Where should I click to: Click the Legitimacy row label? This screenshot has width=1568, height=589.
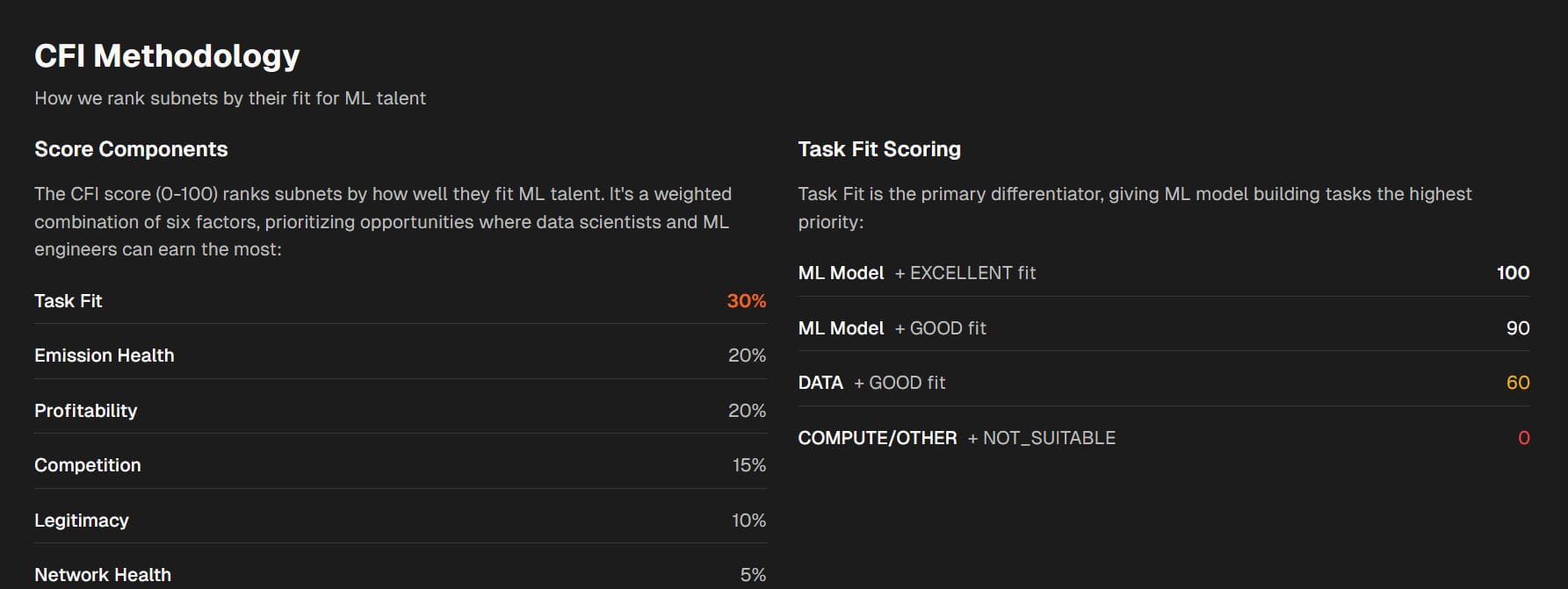[82, 521]
